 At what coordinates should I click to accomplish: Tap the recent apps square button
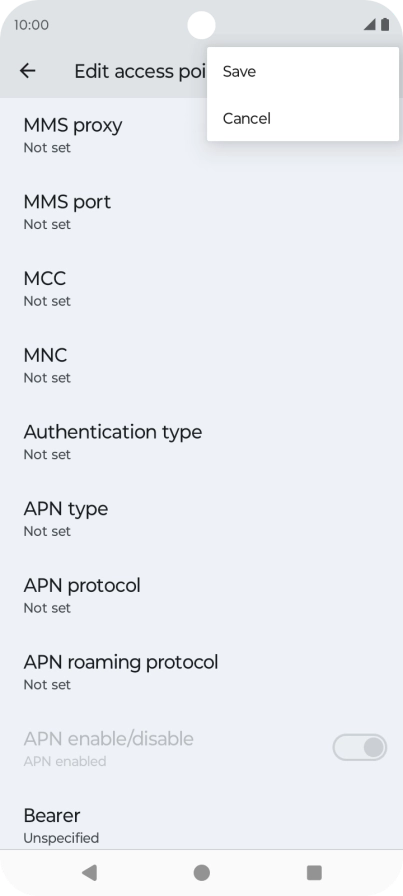tap(314, 873)
